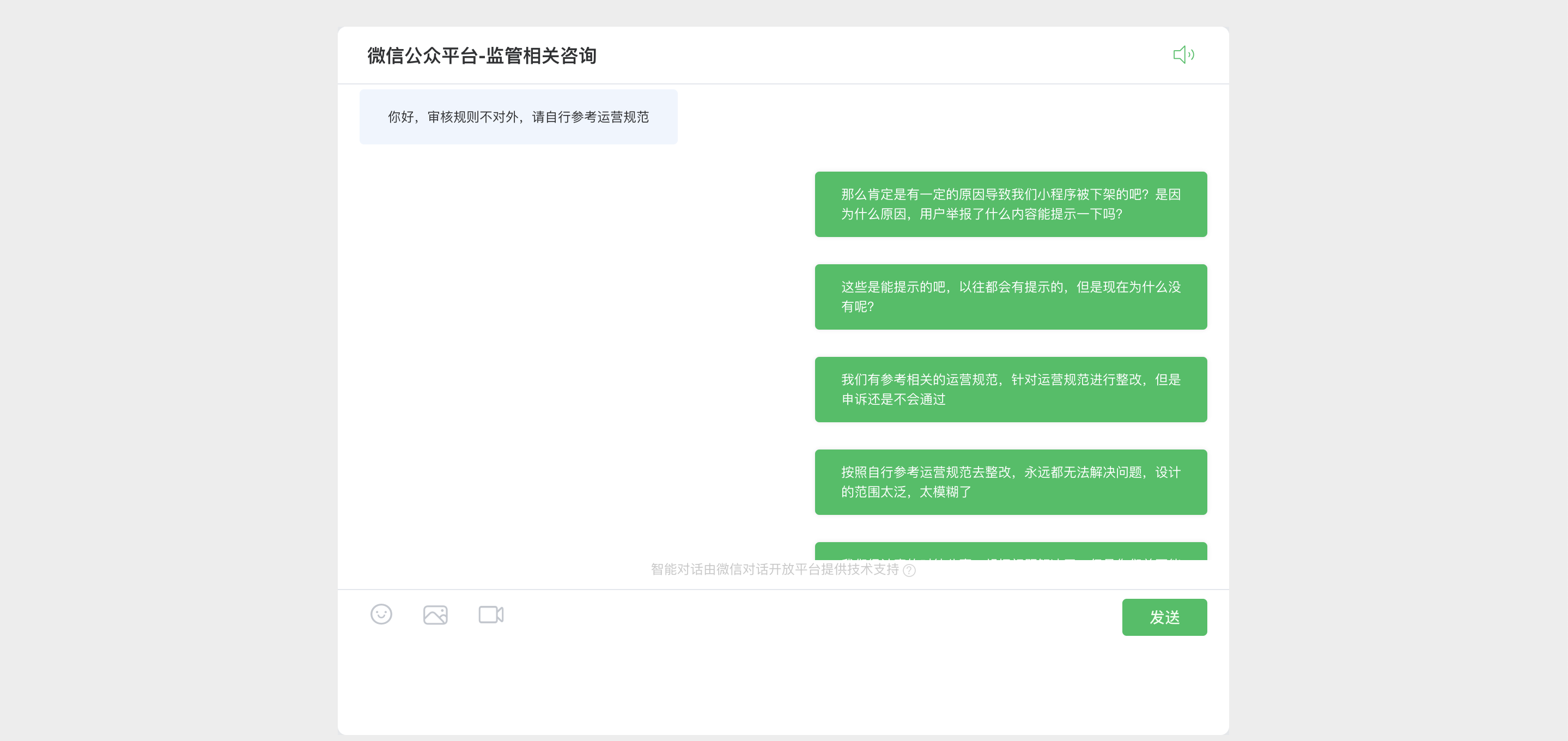Screen dimensions: 1568x741
Task: Click the text 有呢？ in second green message
Action: pos(857,307)
